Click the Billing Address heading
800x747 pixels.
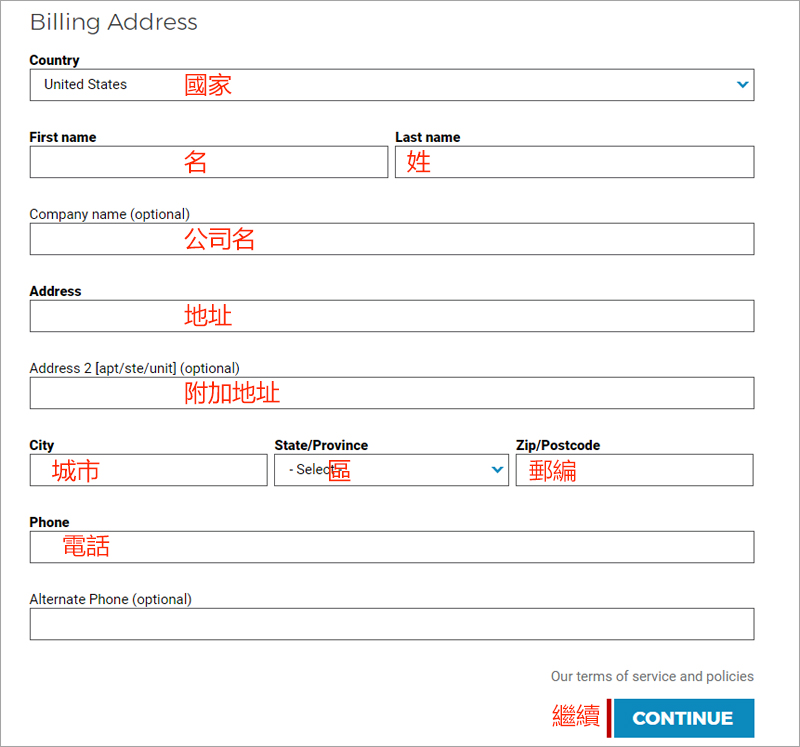[x=114, y=22]
